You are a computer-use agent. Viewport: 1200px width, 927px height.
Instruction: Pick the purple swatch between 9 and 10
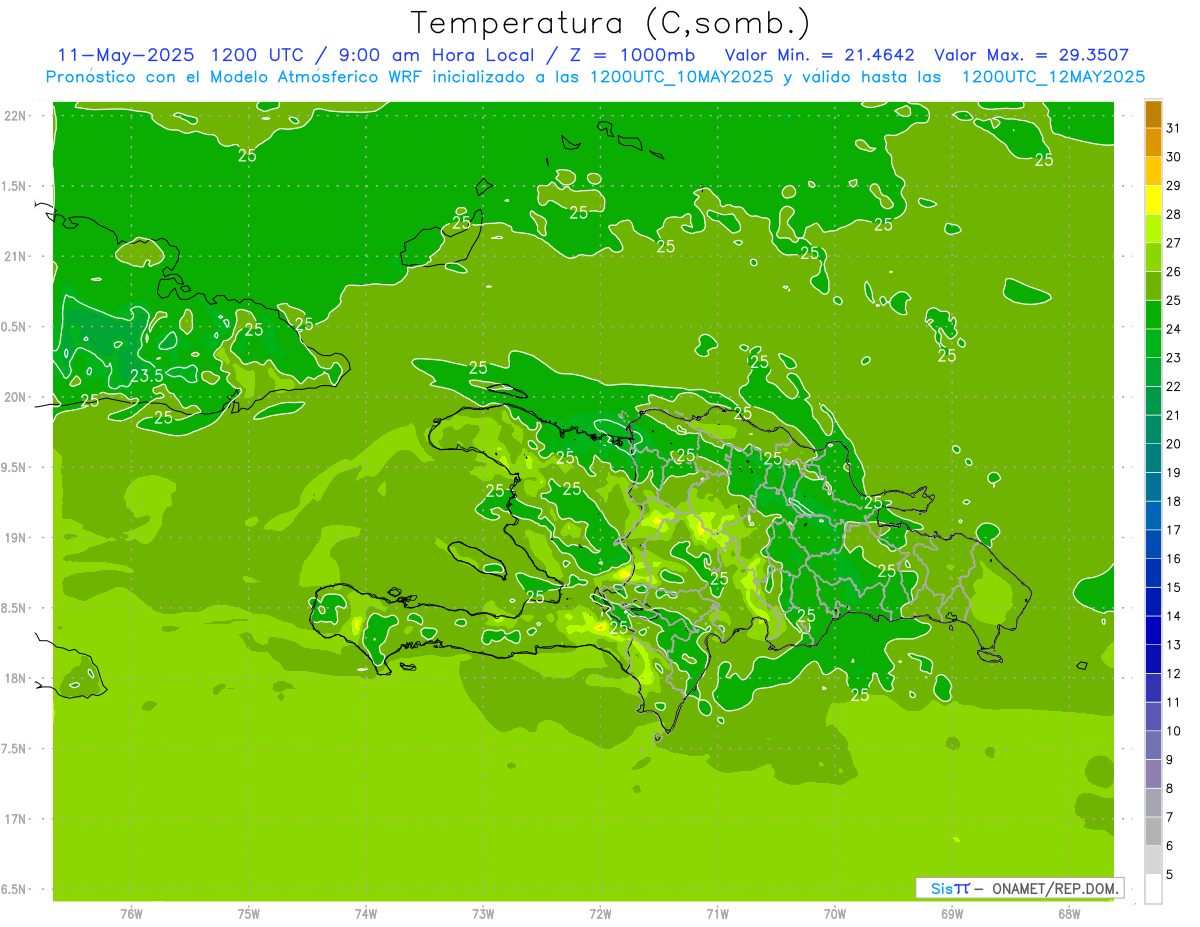(x=1153, y=745)
